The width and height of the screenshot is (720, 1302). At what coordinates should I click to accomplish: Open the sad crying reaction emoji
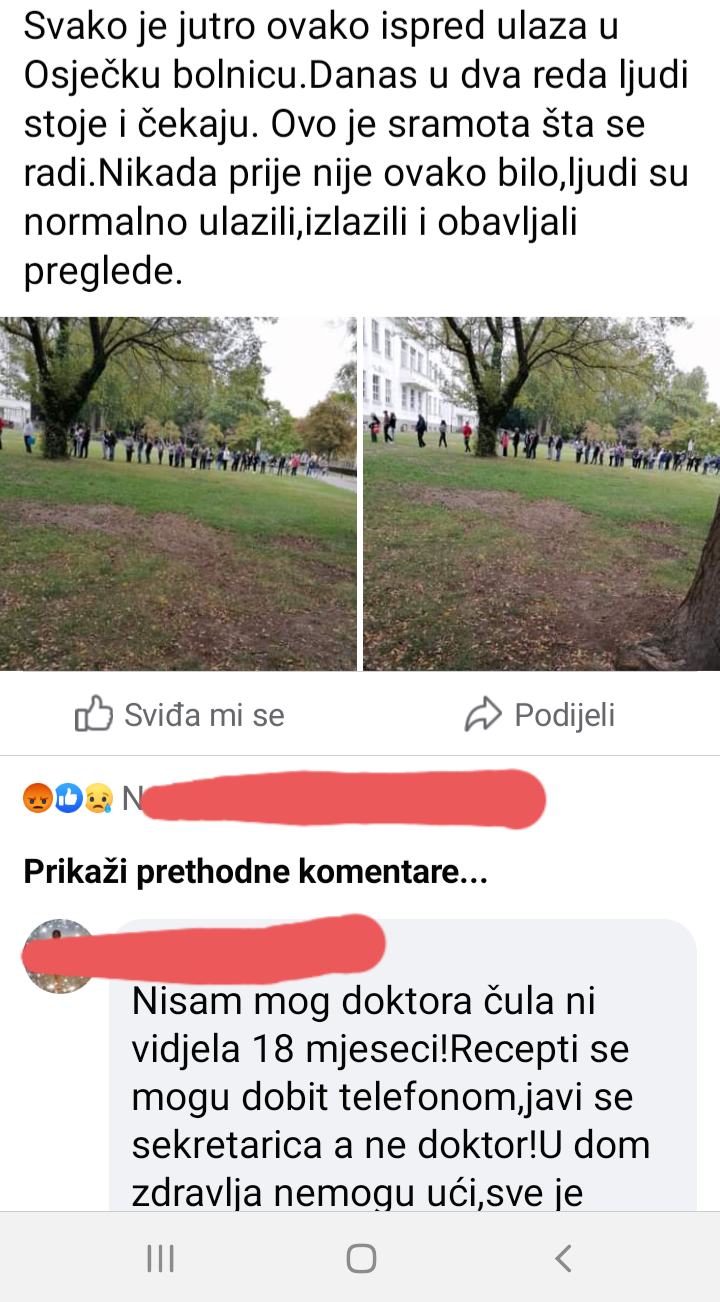(x=97, y=798)
